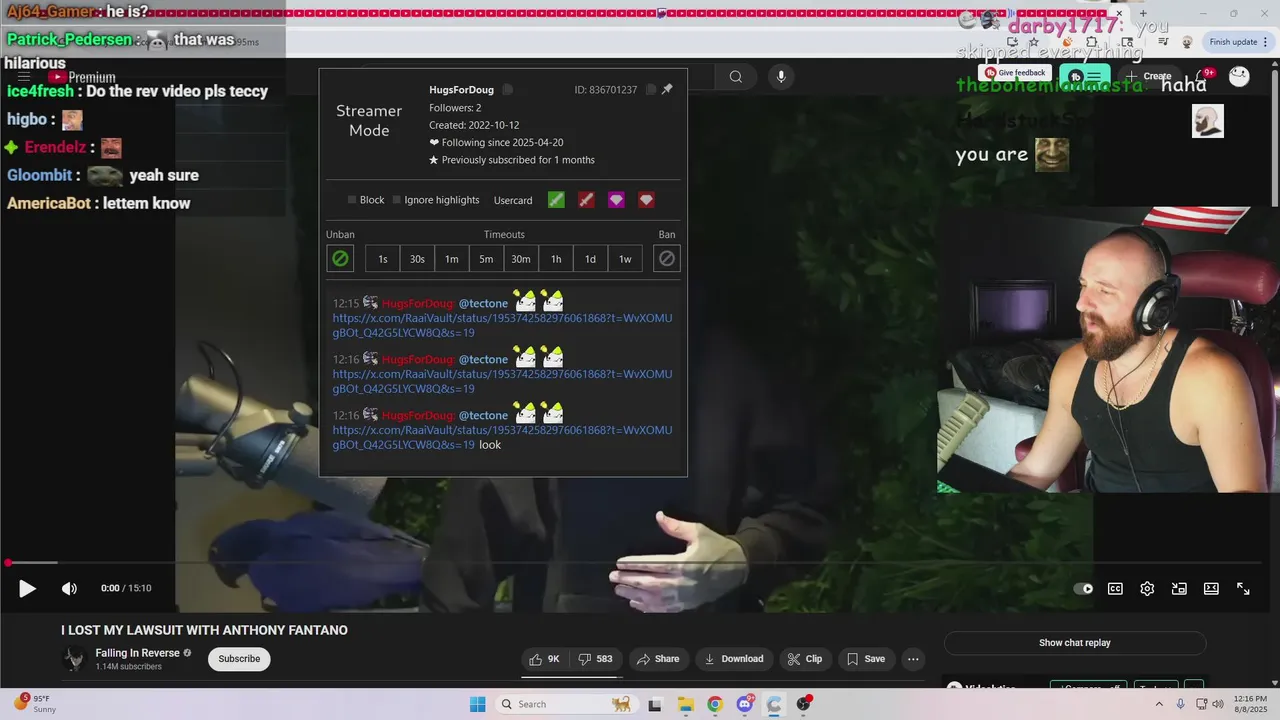Create a Clip of the video

pos(805,659)
